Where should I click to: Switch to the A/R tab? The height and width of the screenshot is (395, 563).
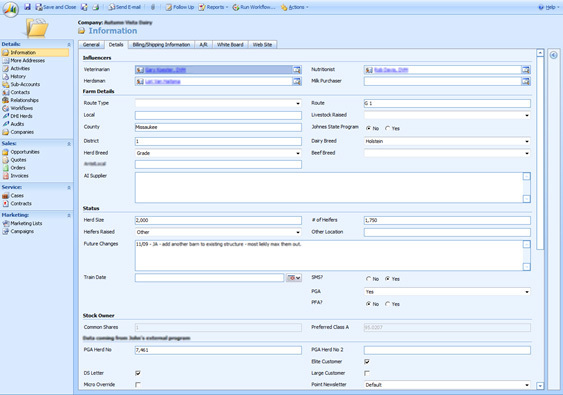pyautogui.click(x=203, y=45)
